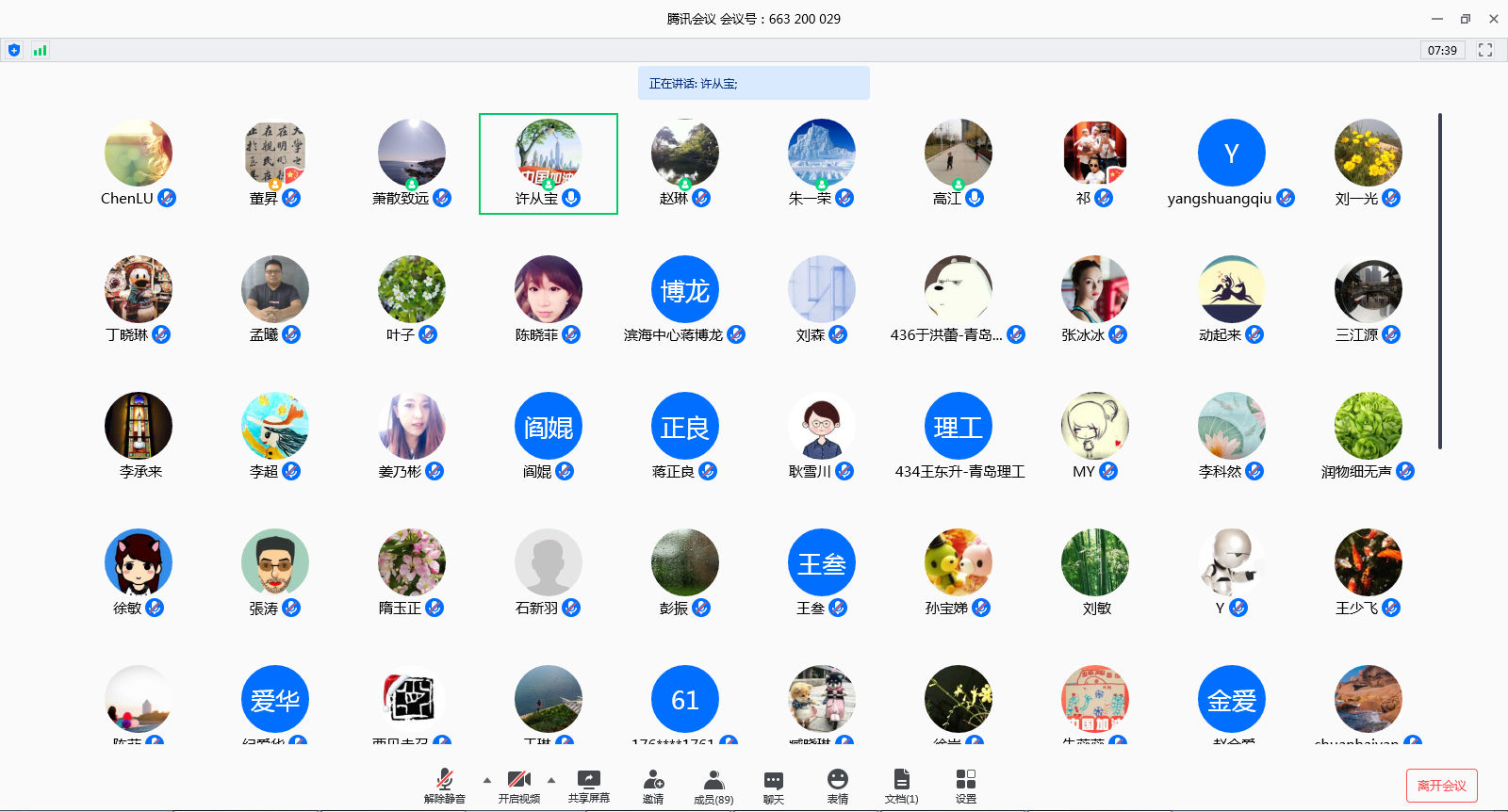
Task: Click the network signal strength icon
Action: coord(40,50)
